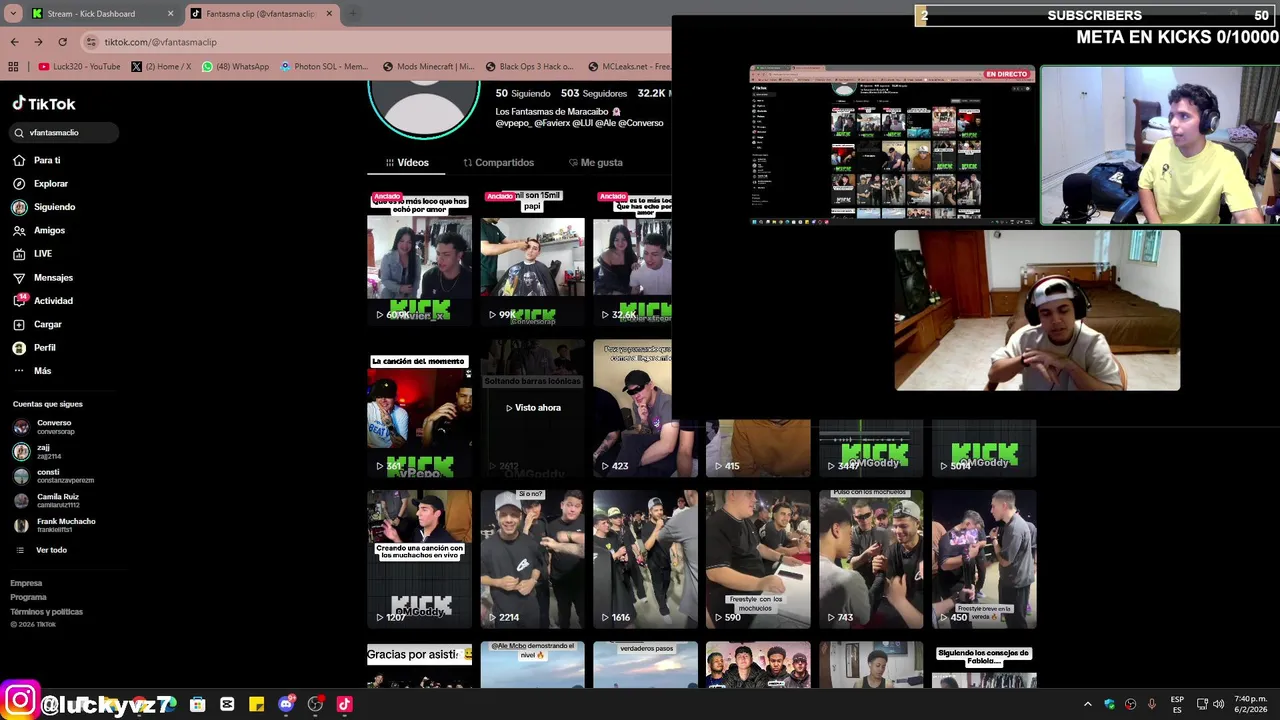Open followed account Converso
1280x720 pixels.
45,427
